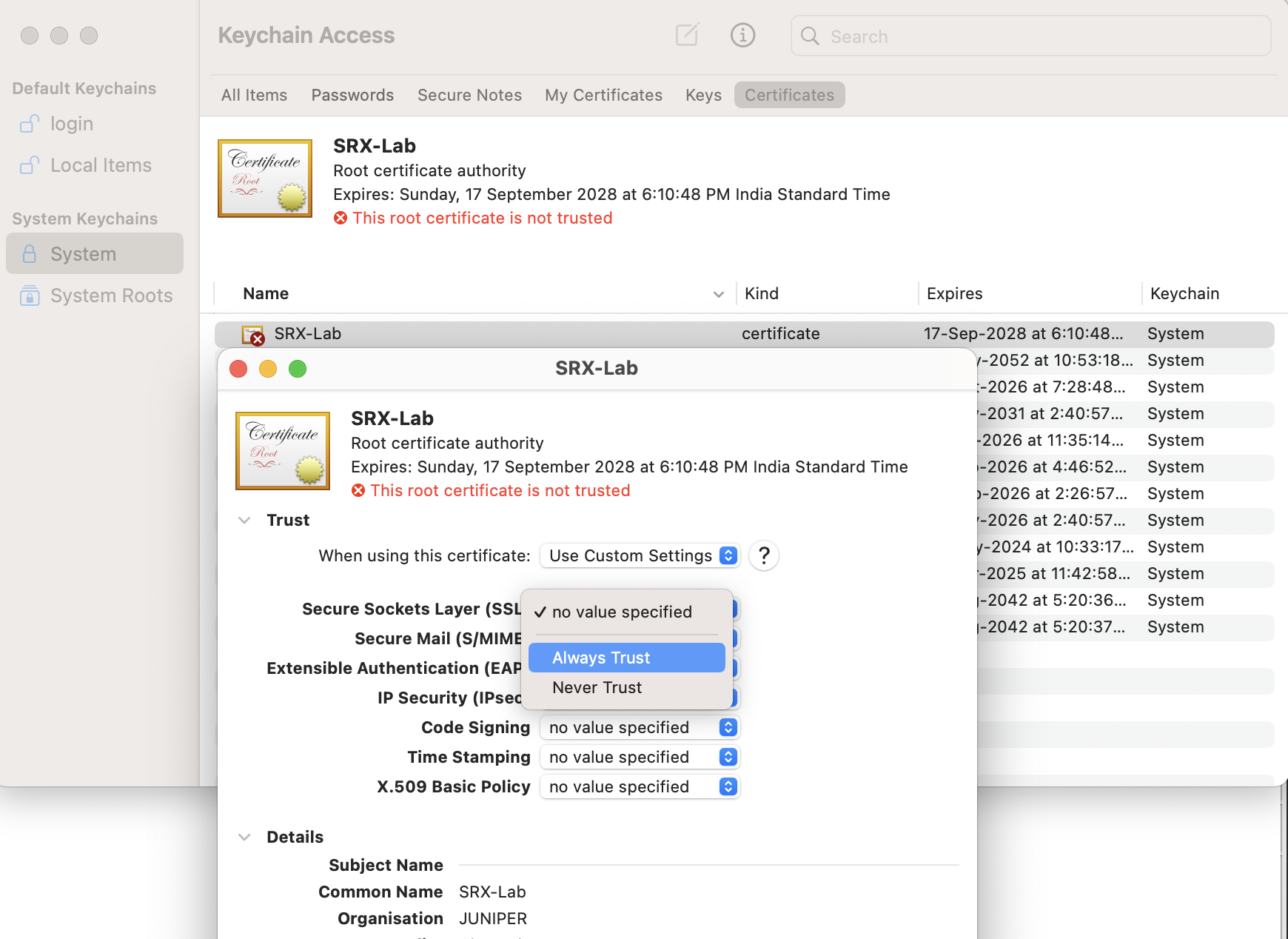
Task: Click the compose new note icon
Action: point(687,35)
